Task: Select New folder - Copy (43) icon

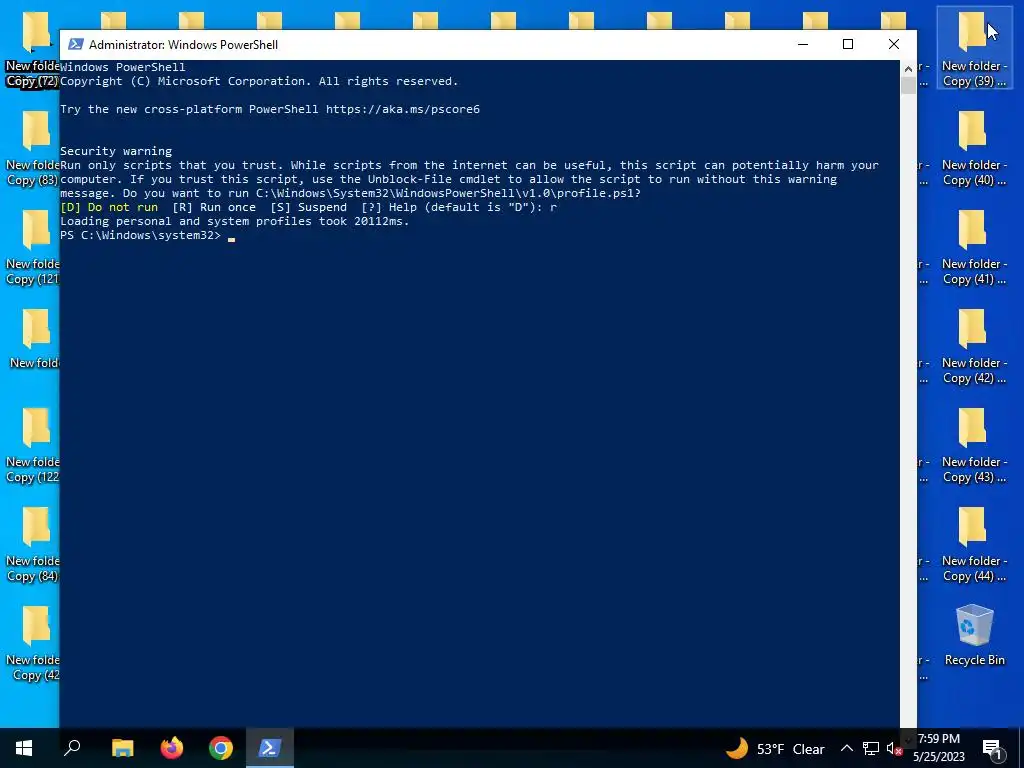Action: pos(974,445)
